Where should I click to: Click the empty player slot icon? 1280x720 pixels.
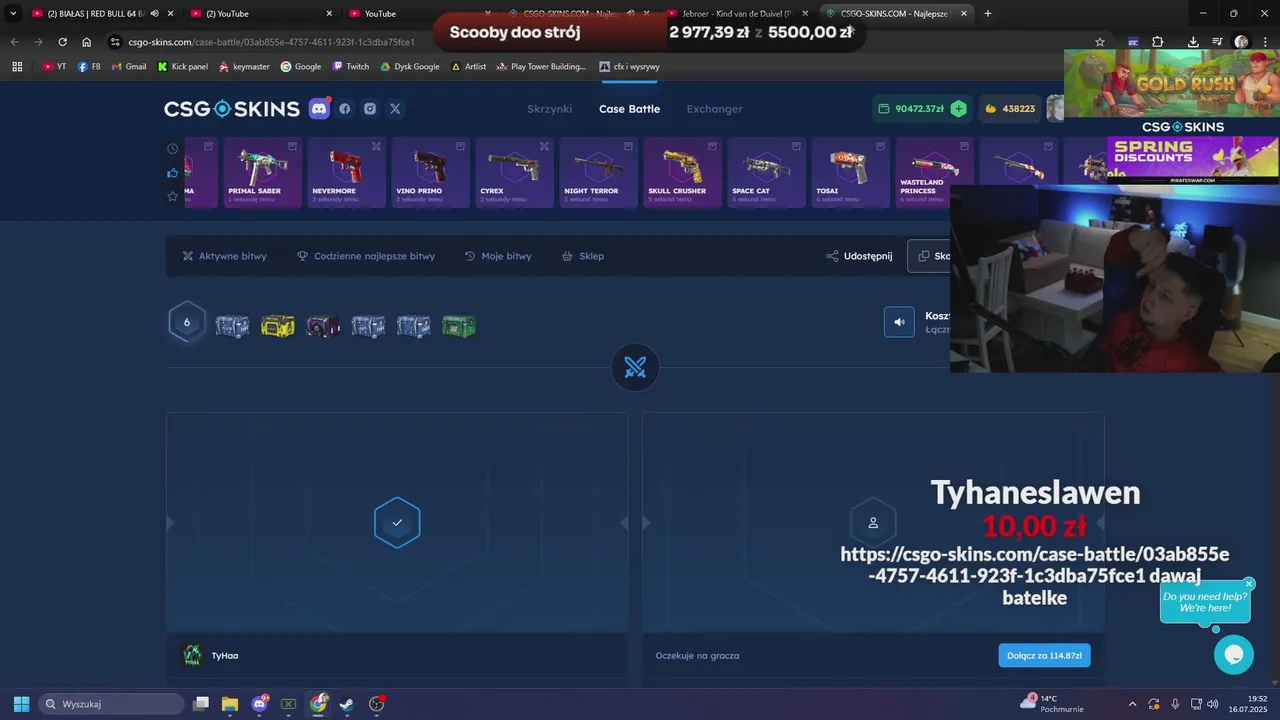tap(873, 522)
